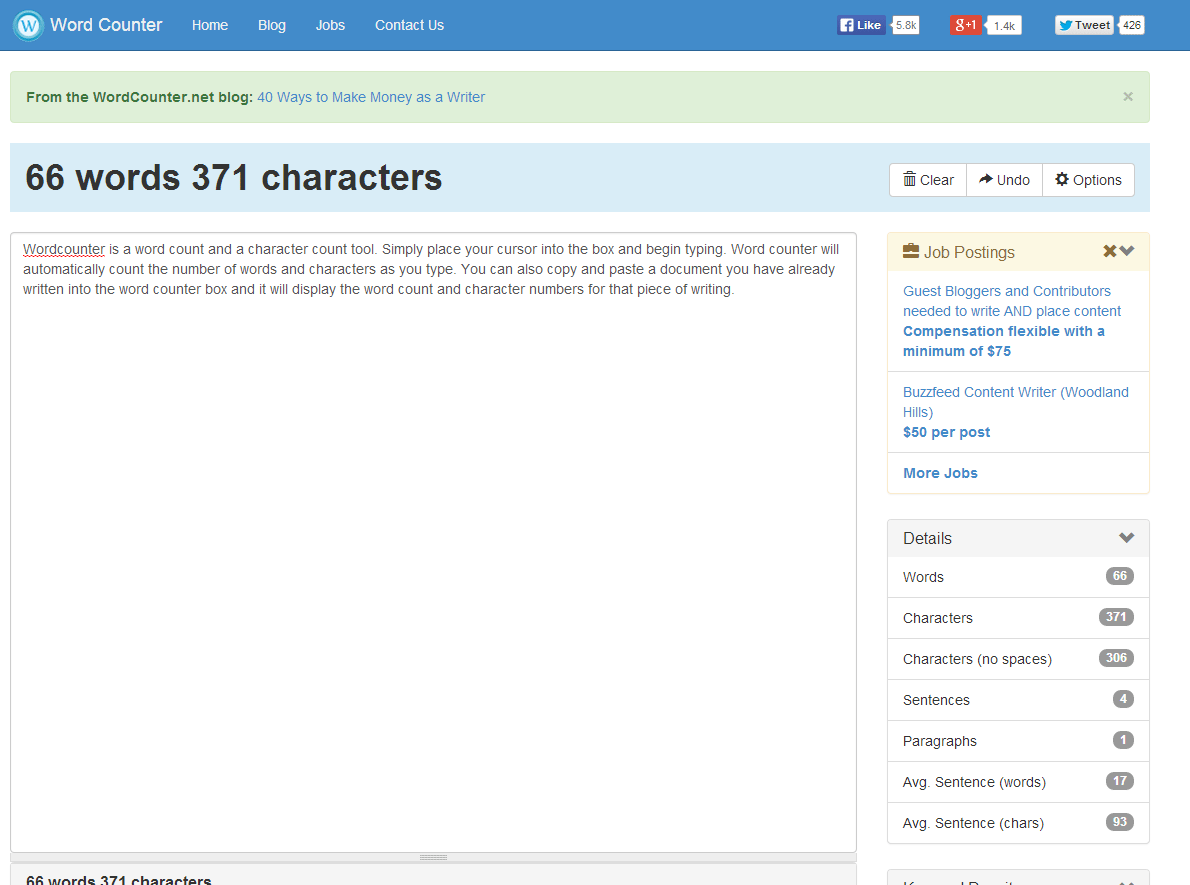Screen dimensions: 1190x885
Task: Dismiss the blog announcement banner
Action: point(1128,96)
